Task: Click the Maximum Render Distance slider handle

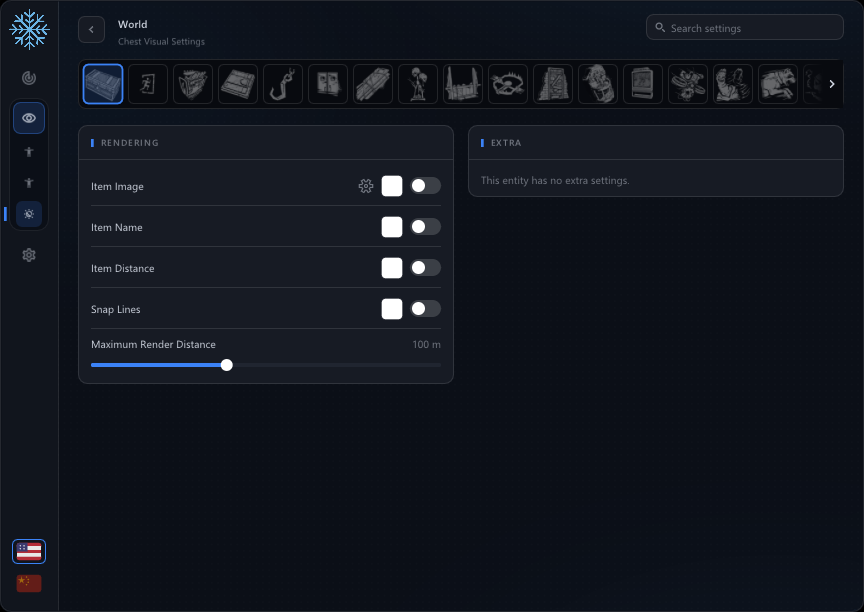Action: (226, 365)
